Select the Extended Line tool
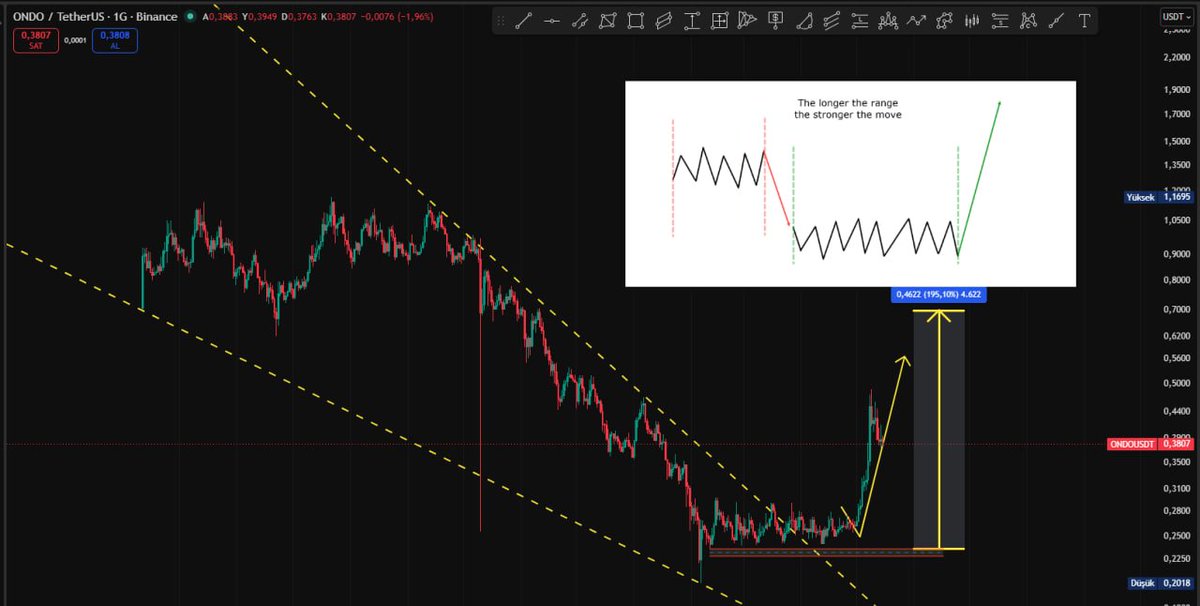This screenshot has height=606, width=1200. click(x=1056, y=21)
